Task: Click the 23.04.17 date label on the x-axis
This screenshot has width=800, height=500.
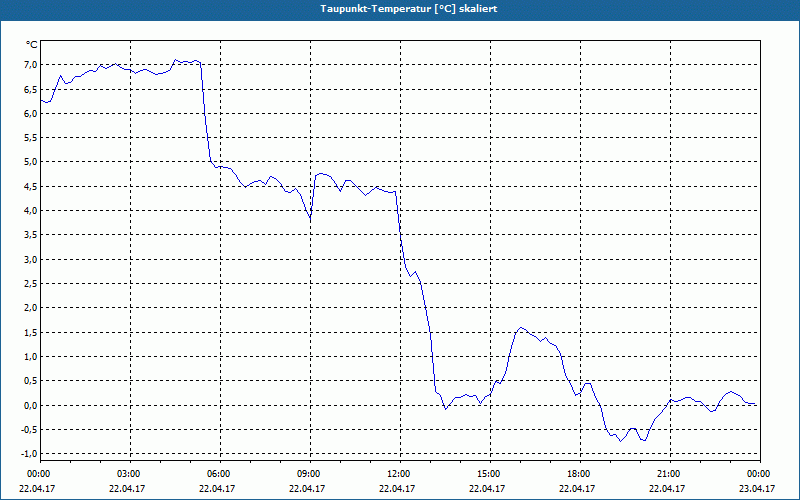Action: click(757, 488)
